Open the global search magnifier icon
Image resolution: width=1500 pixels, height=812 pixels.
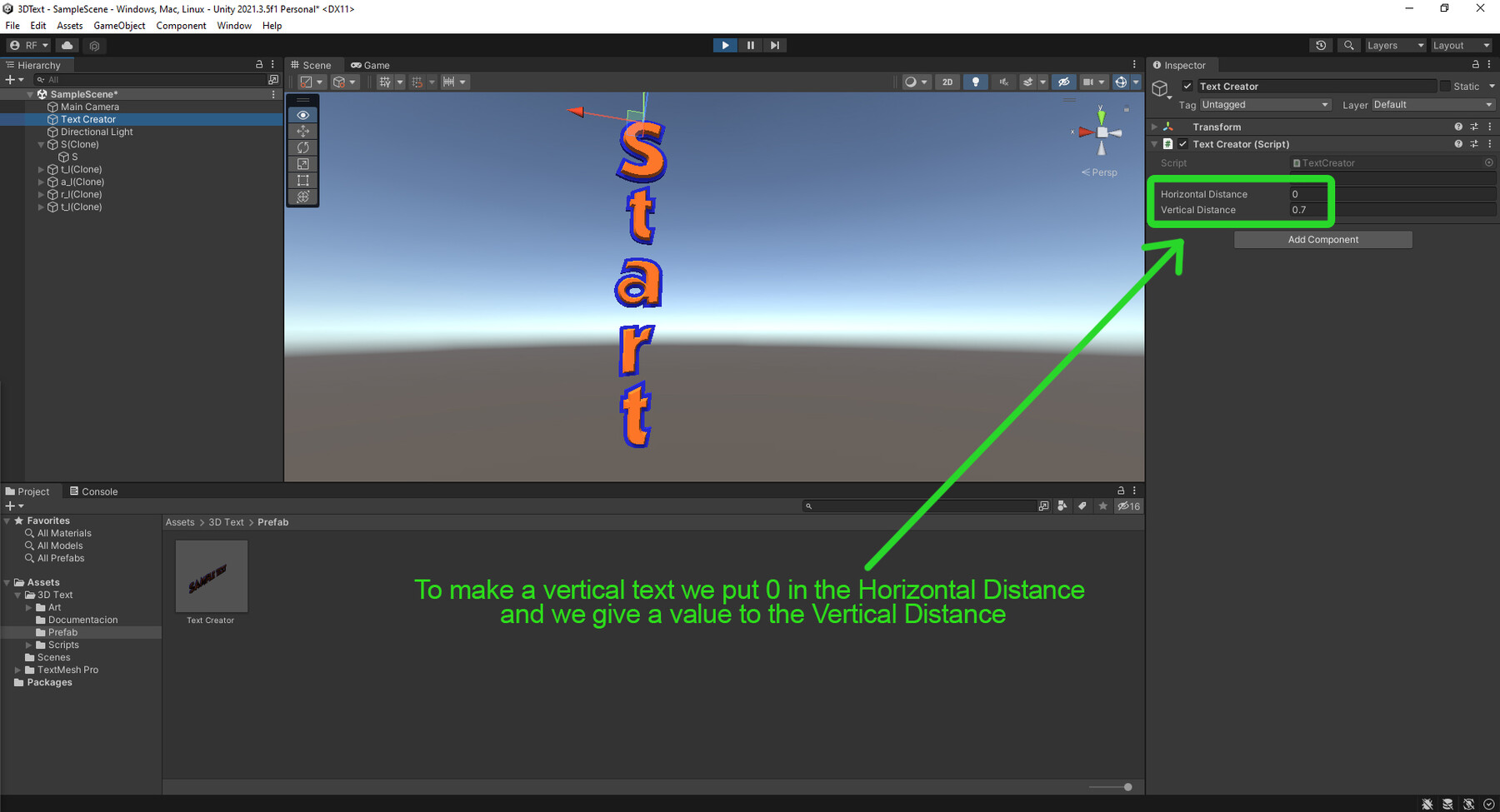1348,45
